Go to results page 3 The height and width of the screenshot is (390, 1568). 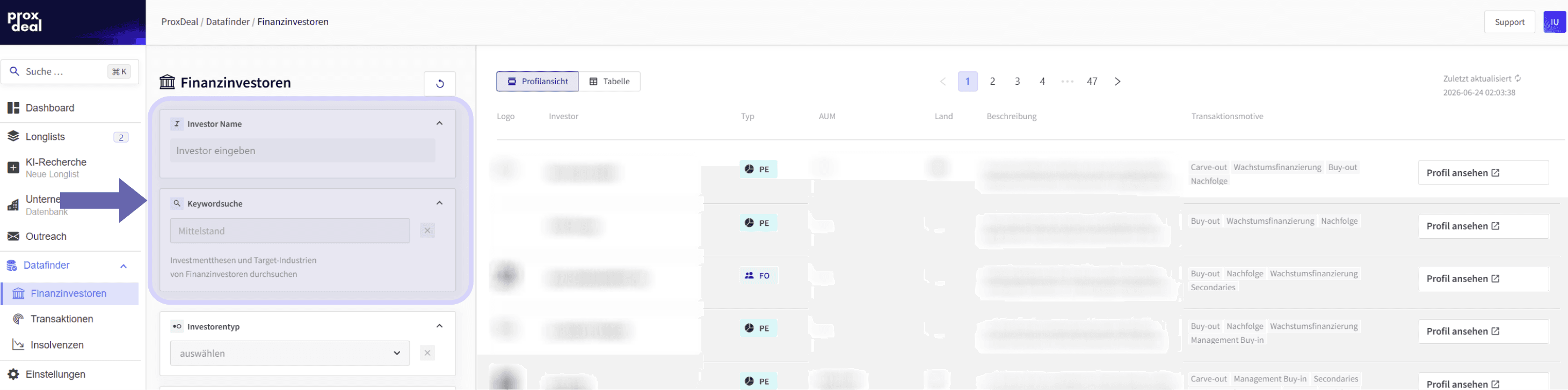click(1018, 82)
